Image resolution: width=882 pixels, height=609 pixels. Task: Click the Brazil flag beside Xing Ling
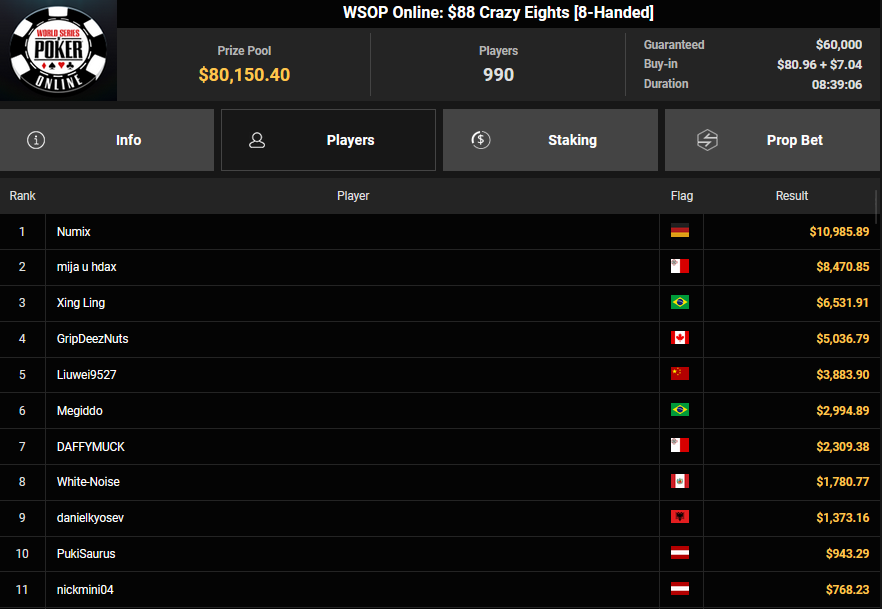pos(680,303)
